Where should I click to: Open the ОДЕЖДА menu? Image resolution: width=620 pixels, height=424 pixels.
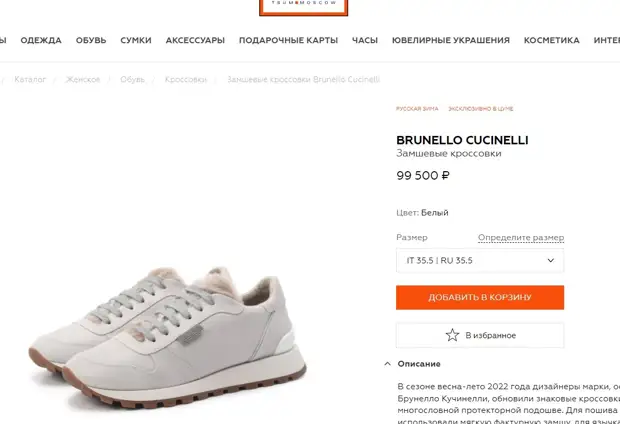tap(41, 40)
